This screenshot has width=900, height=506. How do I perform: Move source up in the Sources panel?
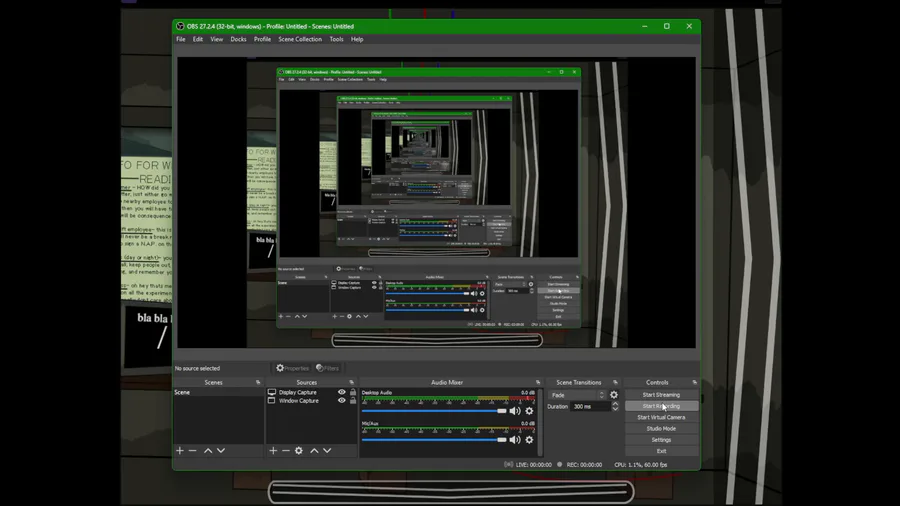pos(314,451)
